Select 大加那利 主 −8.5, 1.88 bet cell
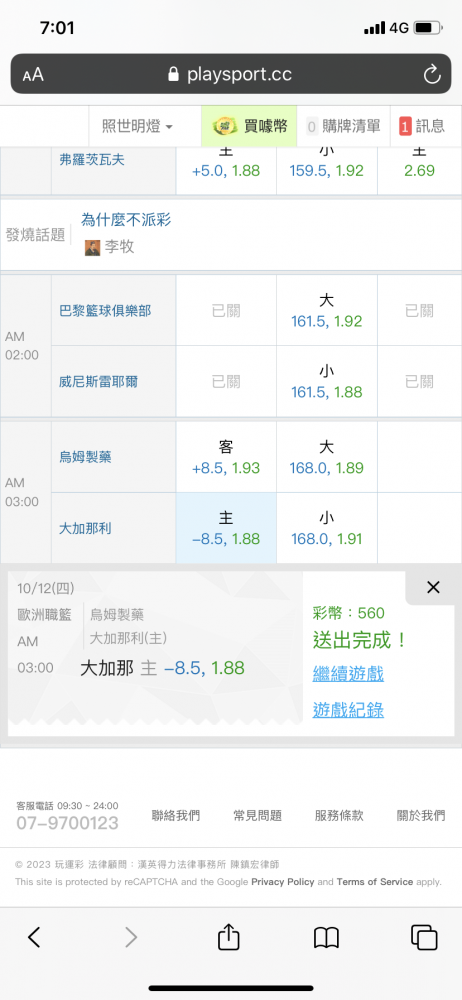Screen dimensions: 462x1000 [226, 528]
